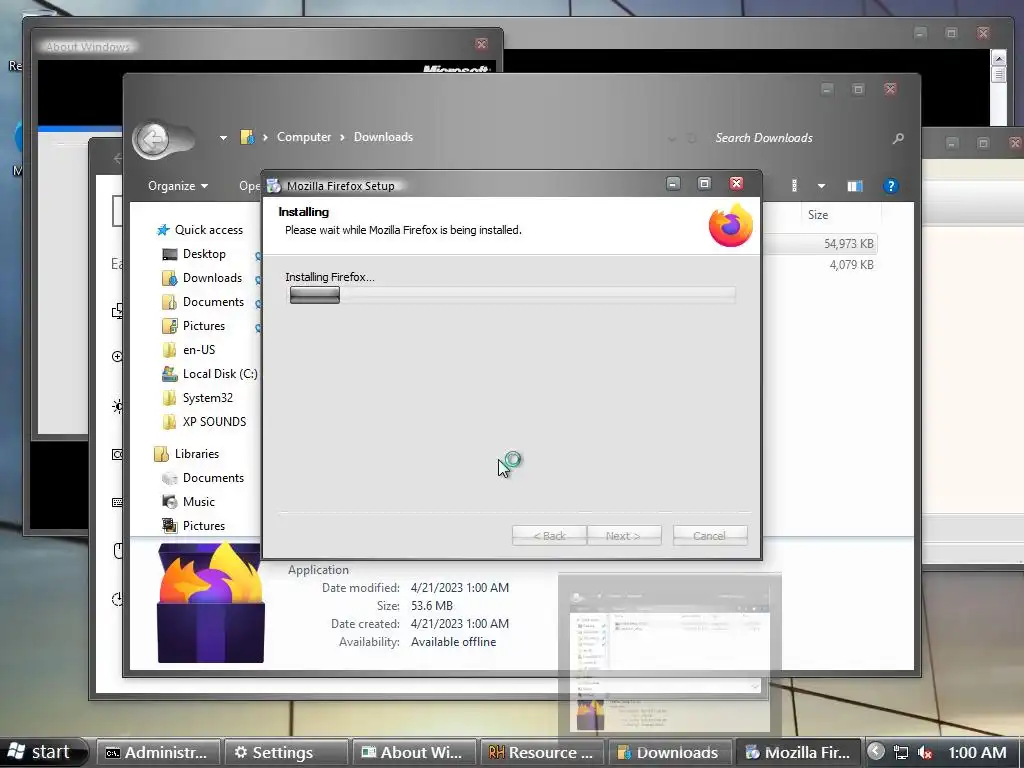Click the Explorer back arrow button
Viewport: 1024px width, 768px height.
pyautogui.click(x=152, y=139)
